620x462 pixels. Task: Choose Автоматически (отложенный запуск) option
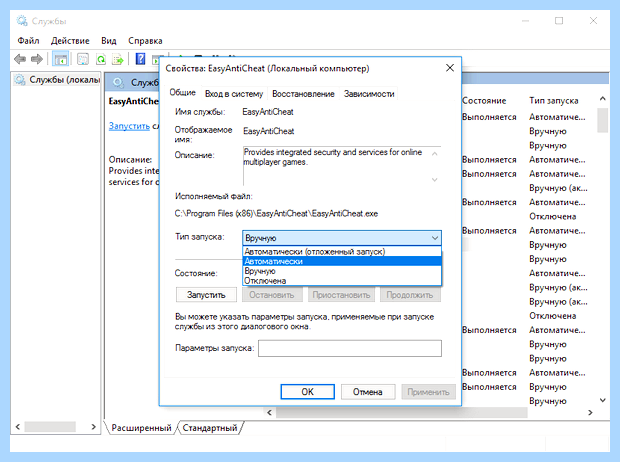(342, 252)
